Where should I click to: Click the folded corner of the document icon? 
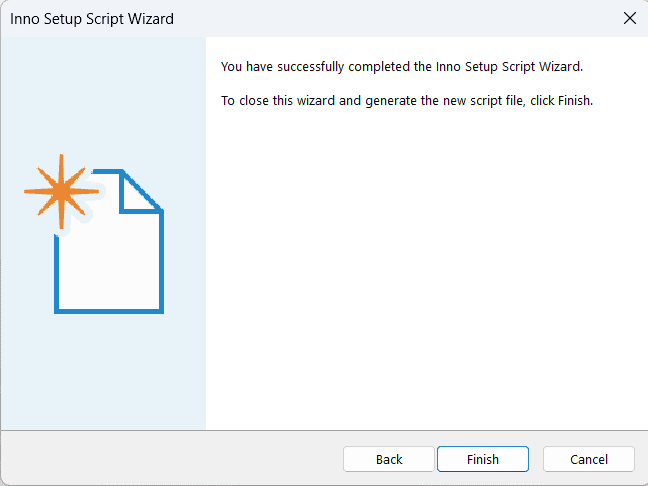pos(140,192)
